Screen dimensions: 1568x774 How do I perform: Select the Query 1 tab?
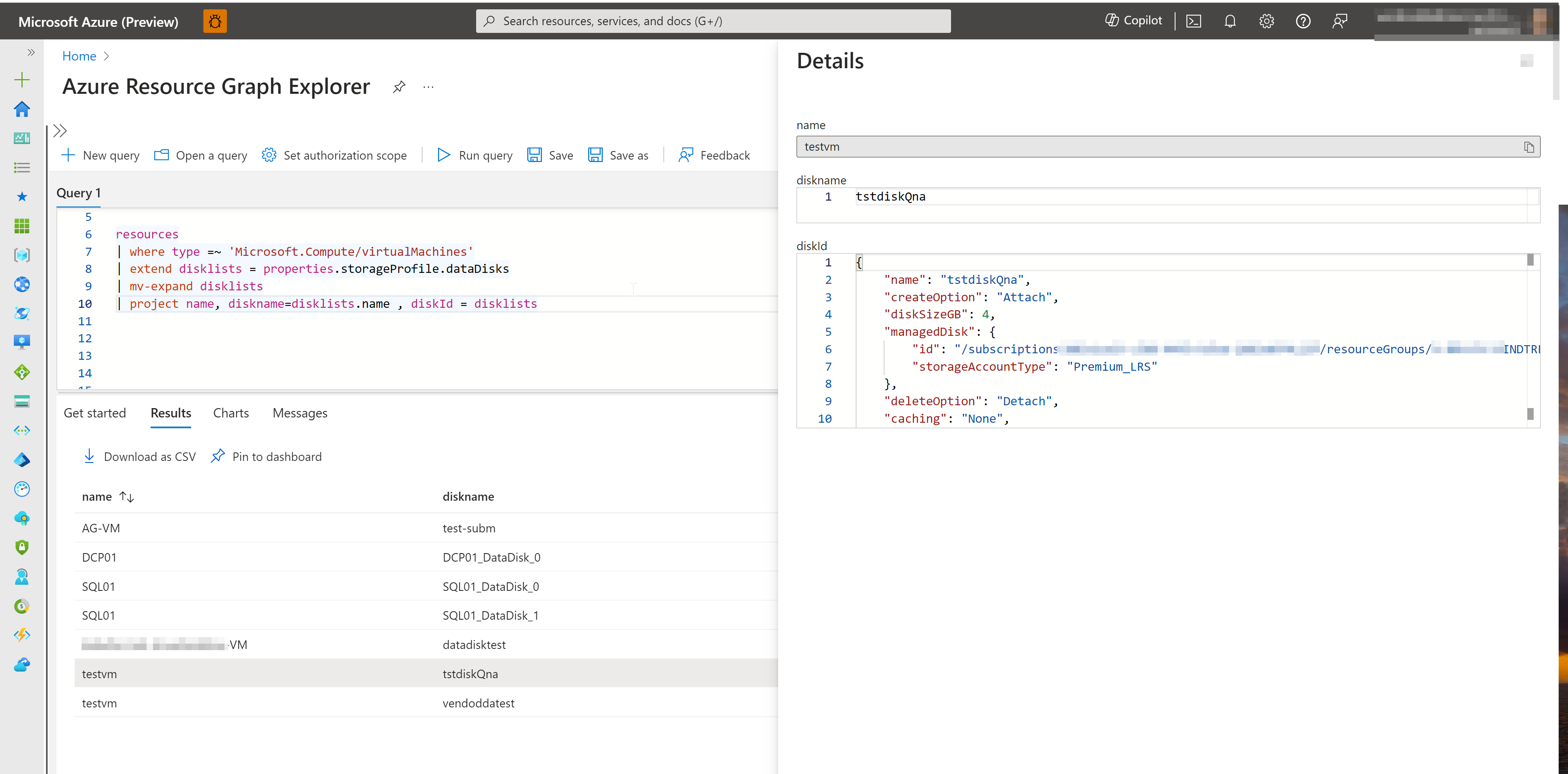pyautogui.click(x=78, y=193)
